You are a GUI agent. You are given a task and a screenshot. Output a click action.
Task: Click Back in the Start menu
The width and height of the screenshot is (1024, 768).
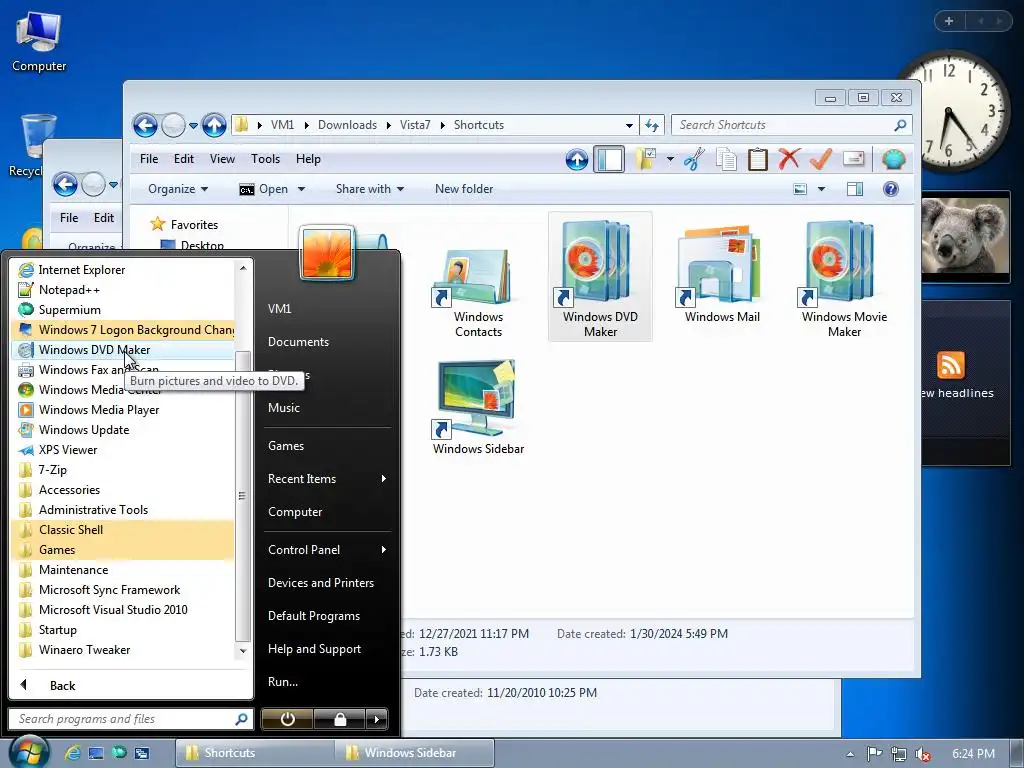pos(131,685)
